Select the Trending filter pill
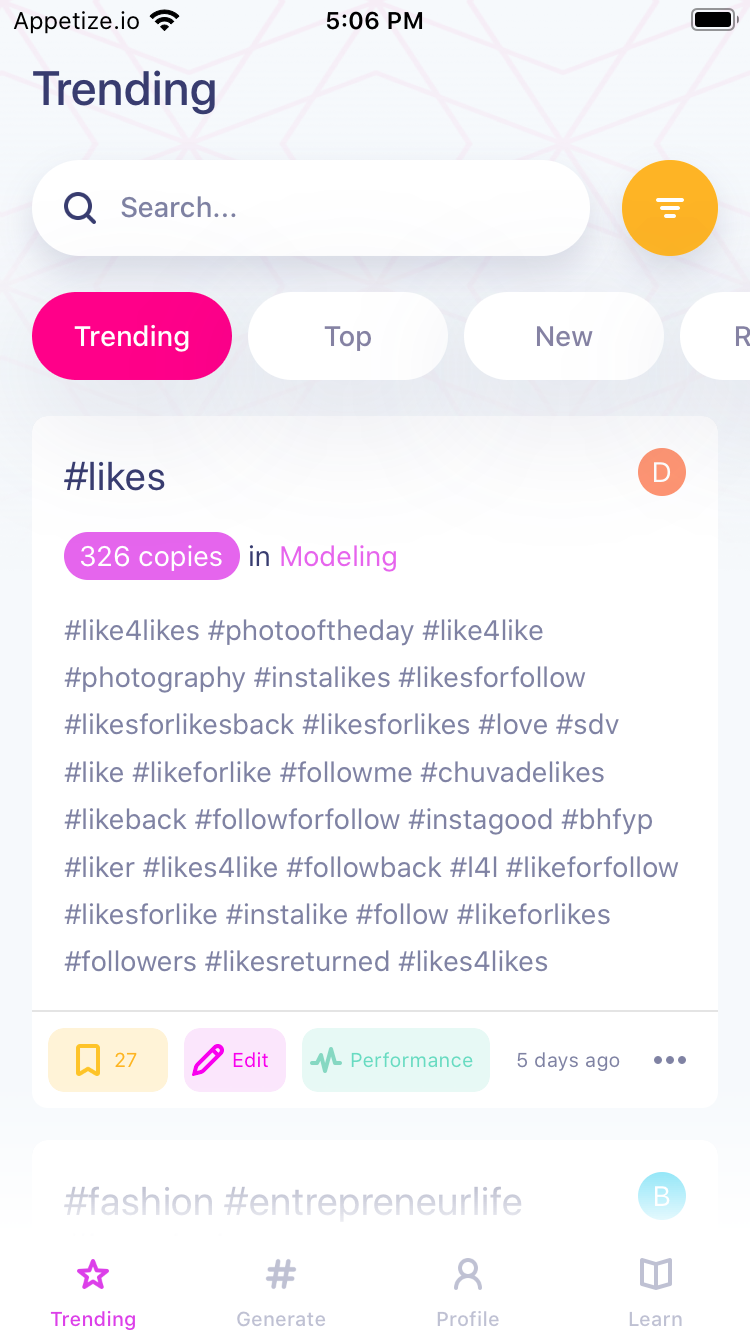750x1334 pixels. 132,336
